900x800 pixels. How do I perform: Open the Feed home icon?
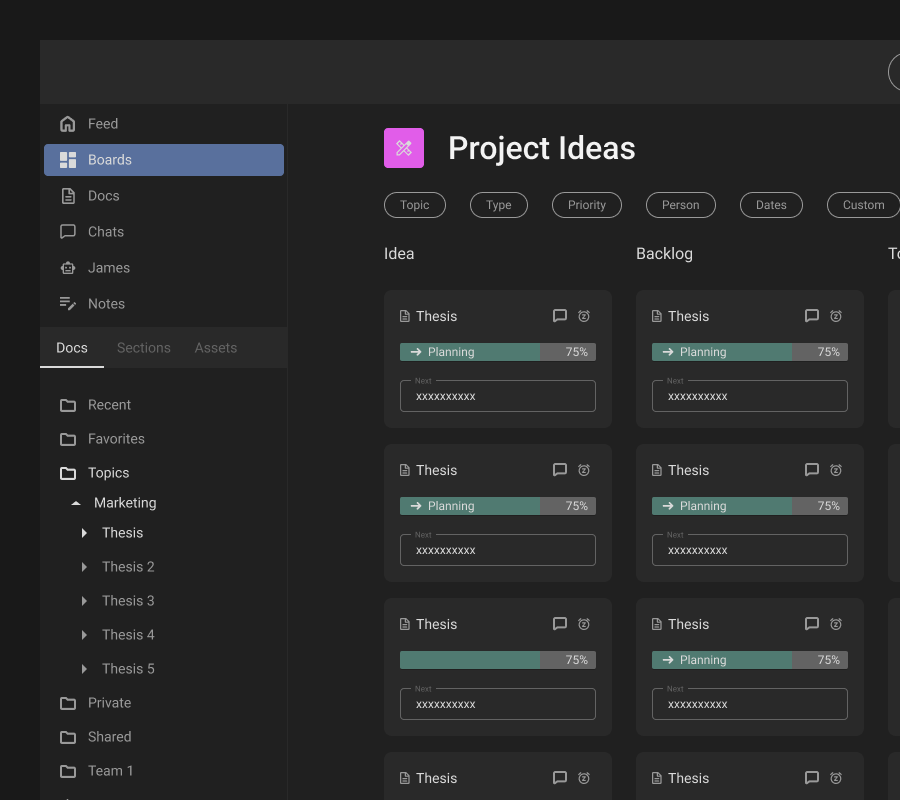(x=68, y=124)
